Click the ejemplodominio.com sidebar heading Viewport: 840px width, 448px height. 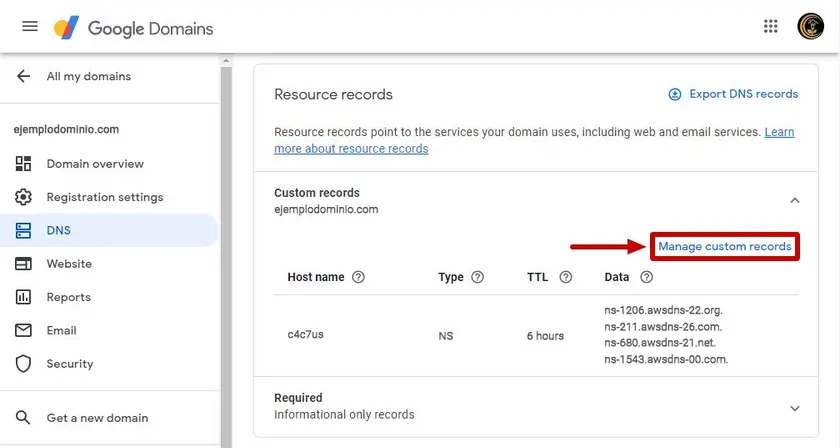point(66,129)
